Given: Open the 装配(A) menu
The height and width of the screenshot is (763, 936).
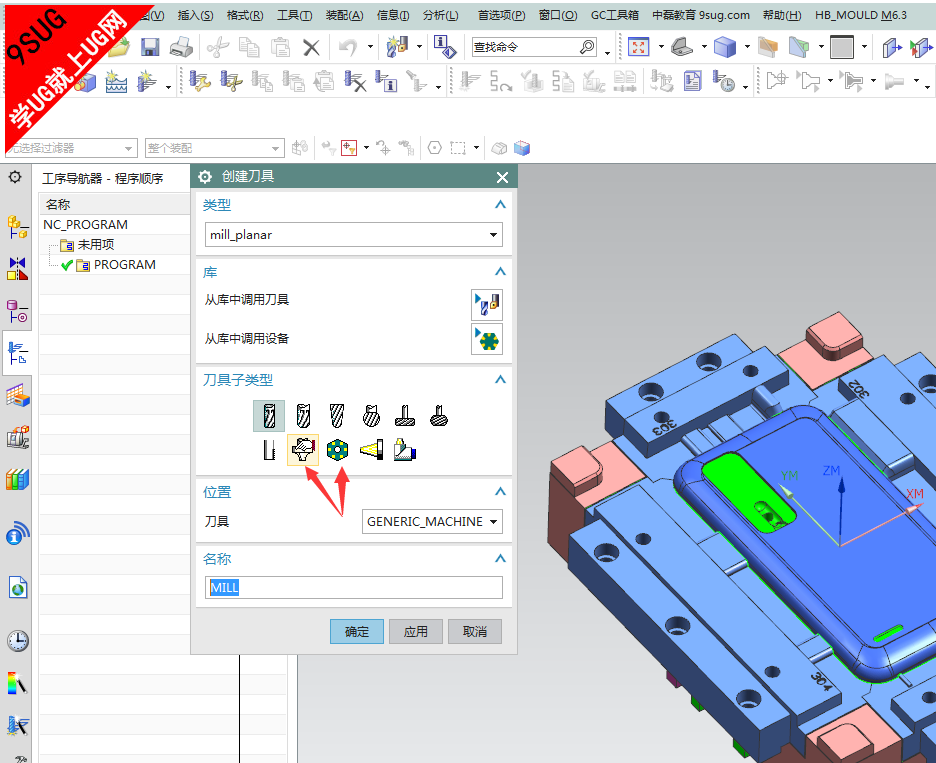Looking at the screenshot, I should pos(344,15).
